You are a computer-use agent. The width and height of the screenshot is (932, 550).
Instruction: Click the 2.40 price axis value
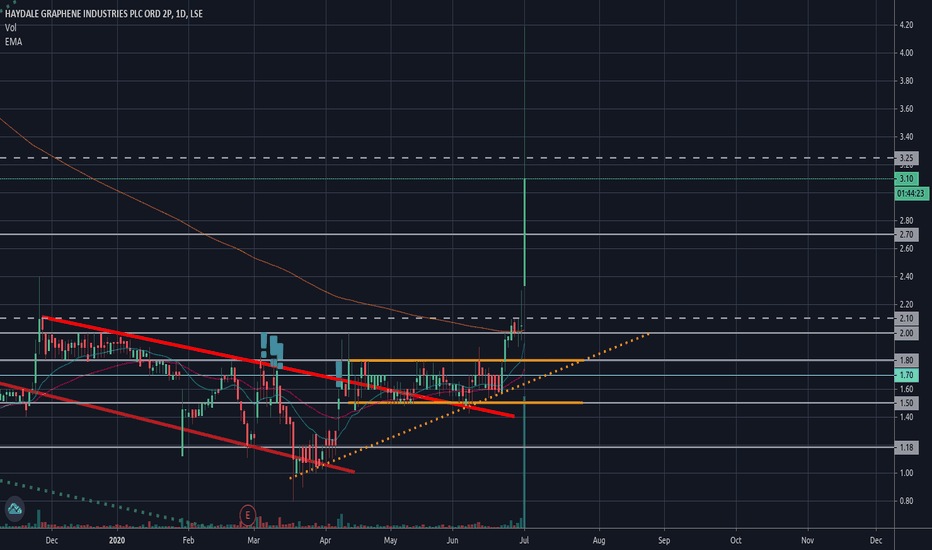point(906,276)
